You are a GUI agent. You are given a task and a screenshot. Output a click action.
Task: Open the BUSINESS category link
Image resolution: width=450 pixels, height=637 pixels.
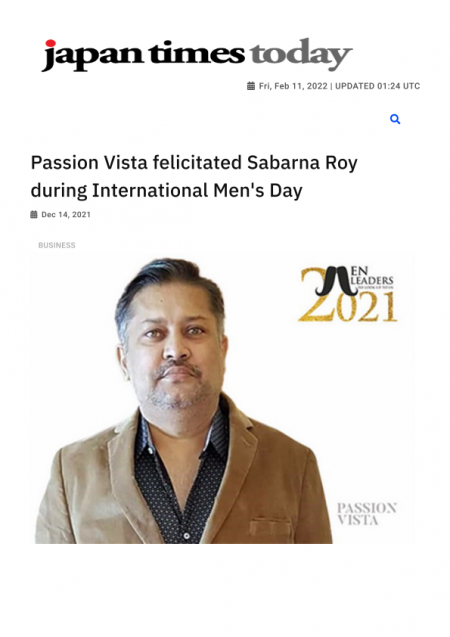57,245
